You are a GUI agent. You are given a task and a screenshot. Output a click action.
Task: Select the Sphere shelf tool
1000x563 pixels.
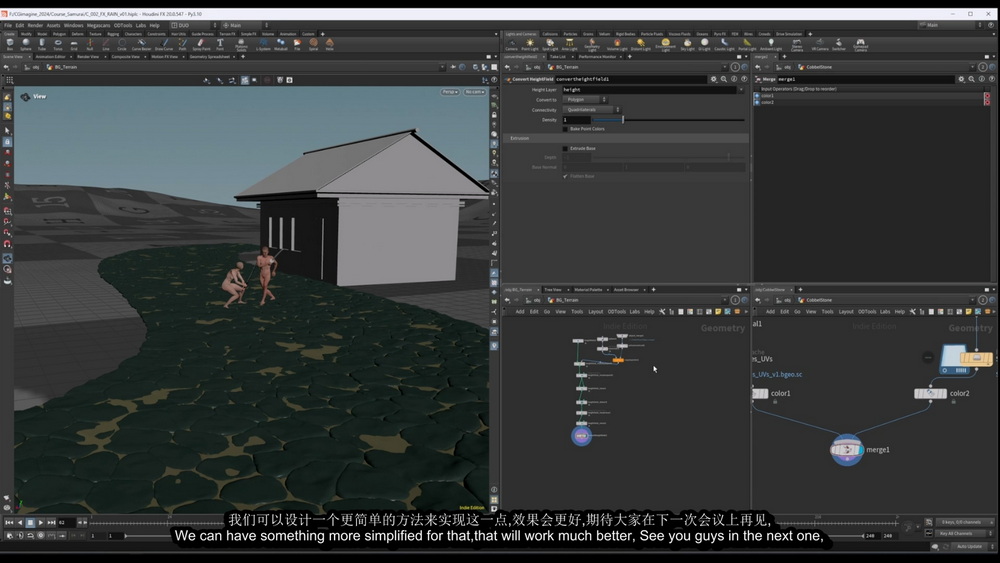click(26, 44)
